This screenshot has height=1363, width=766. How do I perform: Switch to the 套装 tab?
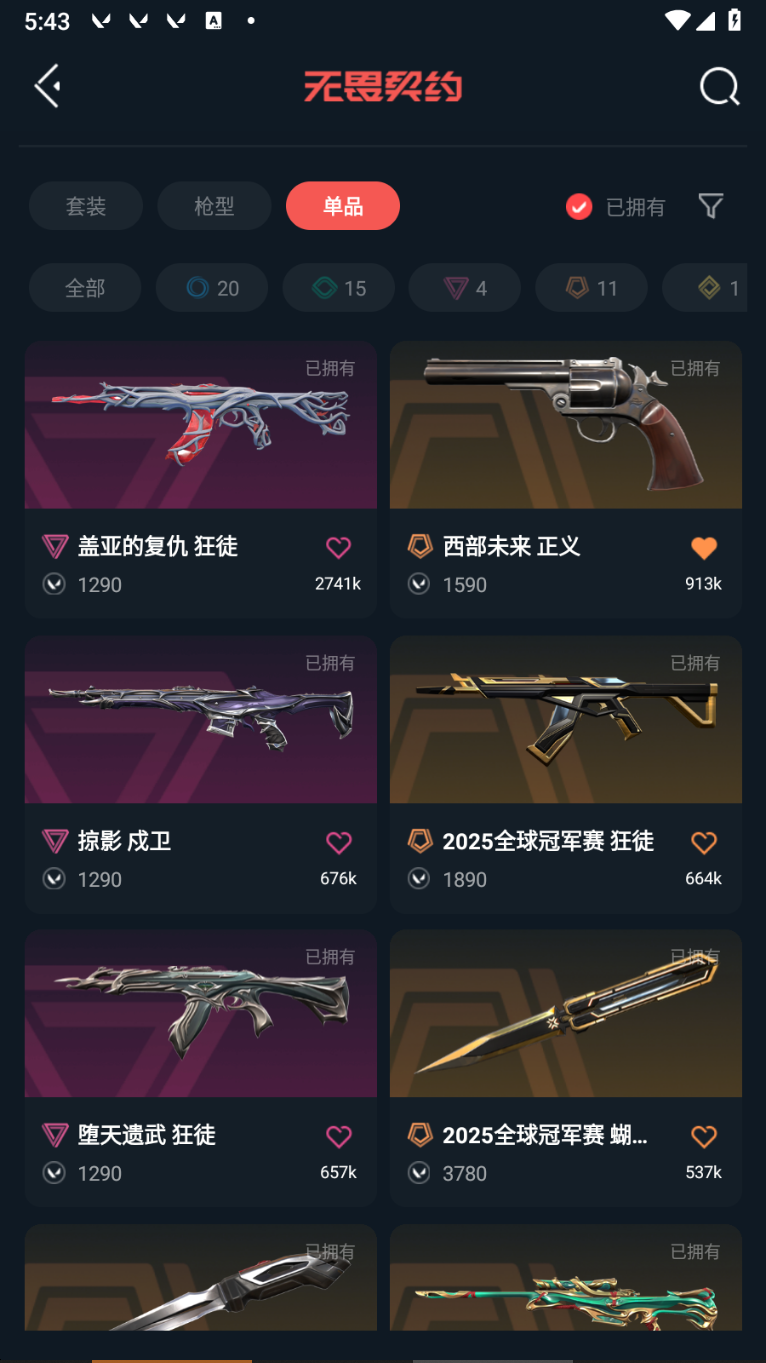coord(86,206)
